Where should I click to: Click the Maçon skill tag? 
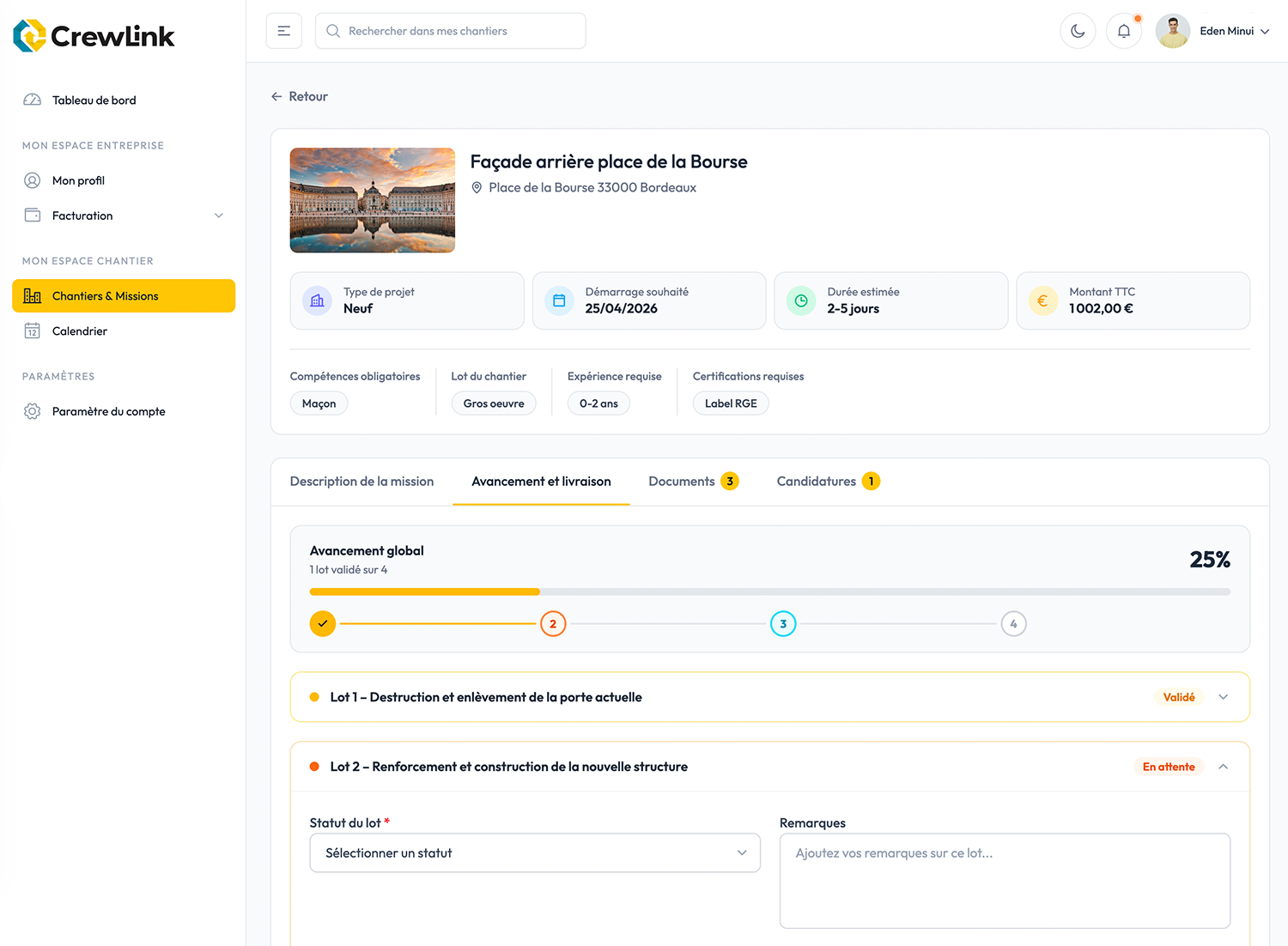[x=319, y=403]
